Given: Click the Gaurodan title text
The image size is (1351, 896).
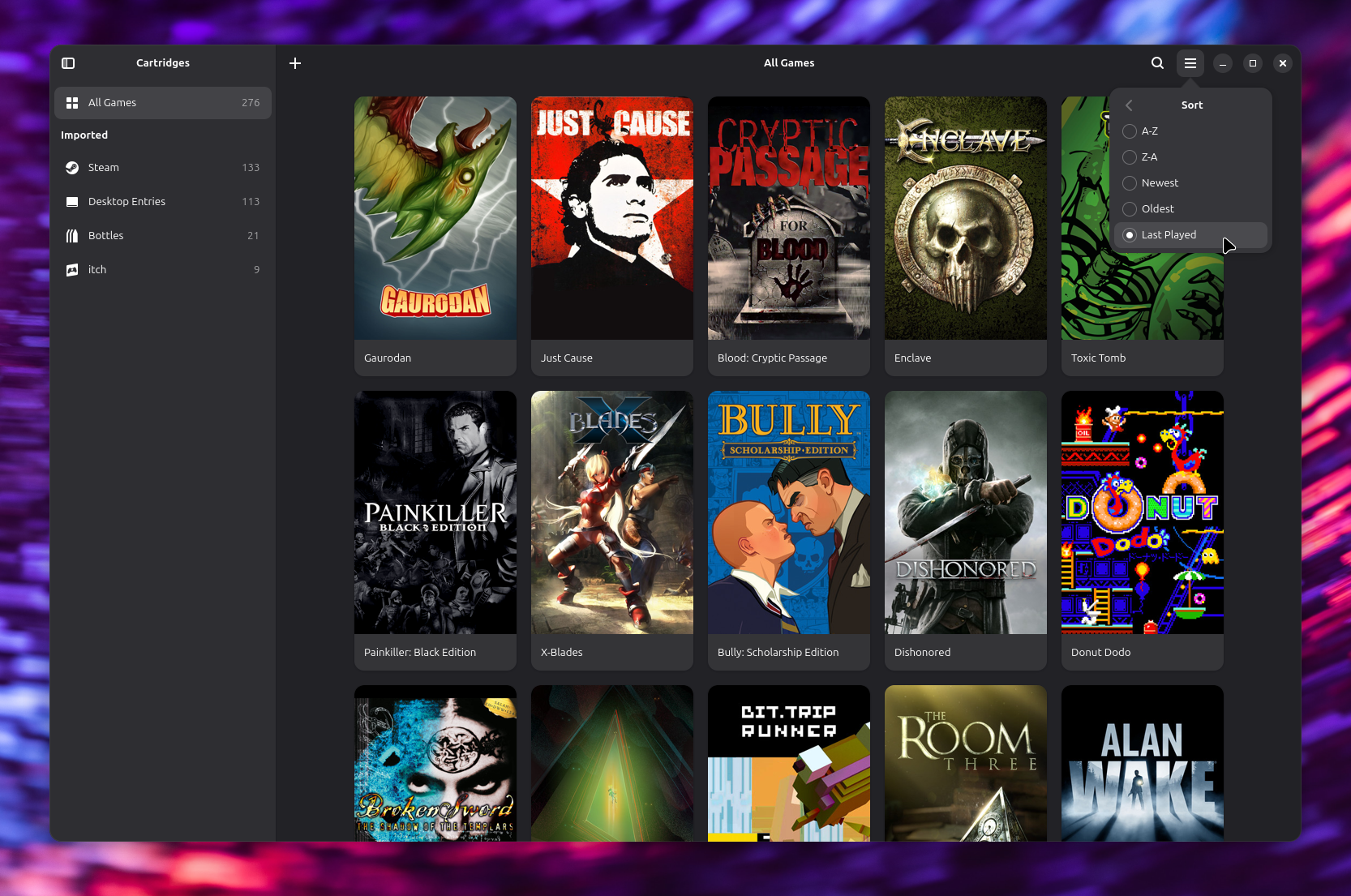Looking at the screenshot, I should tap(388, 358).
